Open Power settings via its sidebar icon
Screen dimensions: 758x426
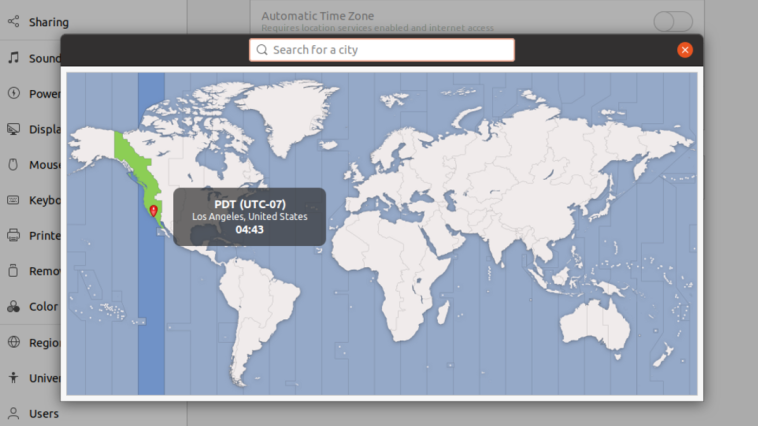14,94
